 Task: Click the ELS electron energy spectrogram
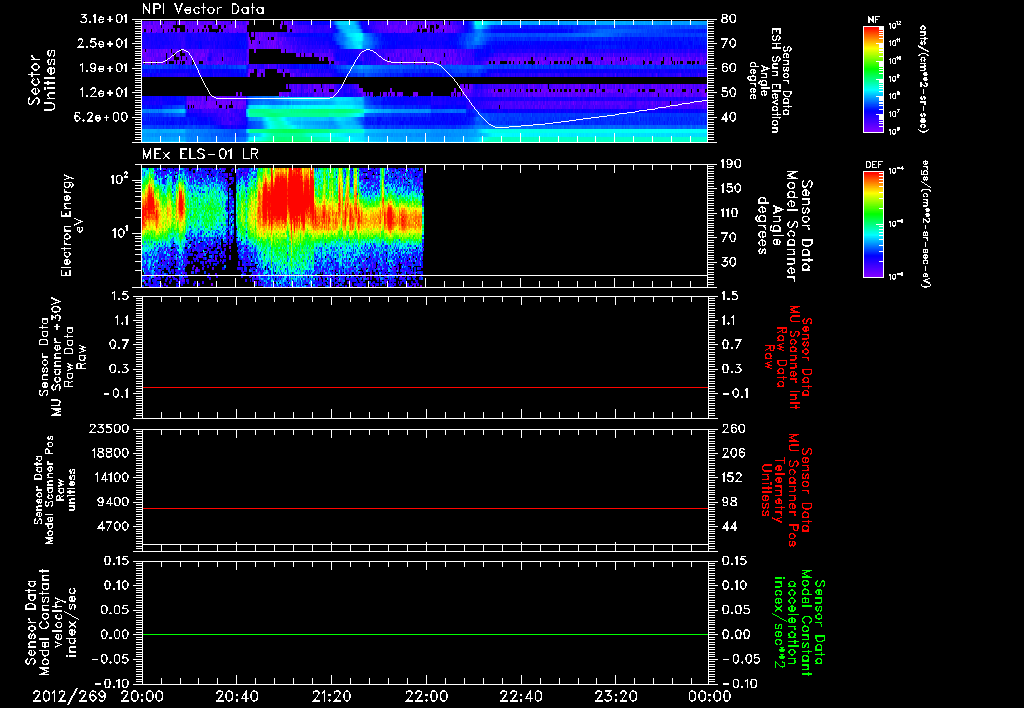click(x=283, y=227)
